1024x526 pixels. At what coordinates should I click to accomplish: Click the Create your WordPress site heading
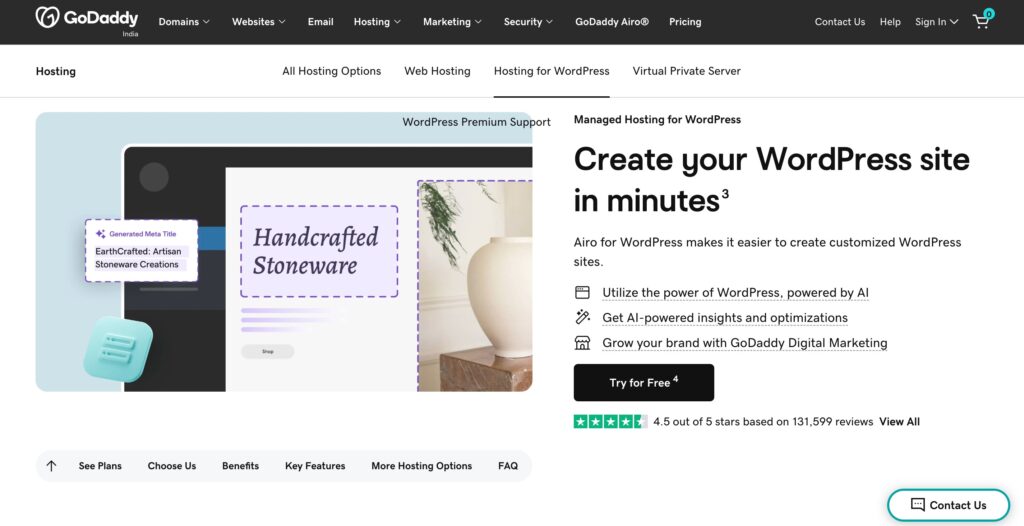point(772,179)
